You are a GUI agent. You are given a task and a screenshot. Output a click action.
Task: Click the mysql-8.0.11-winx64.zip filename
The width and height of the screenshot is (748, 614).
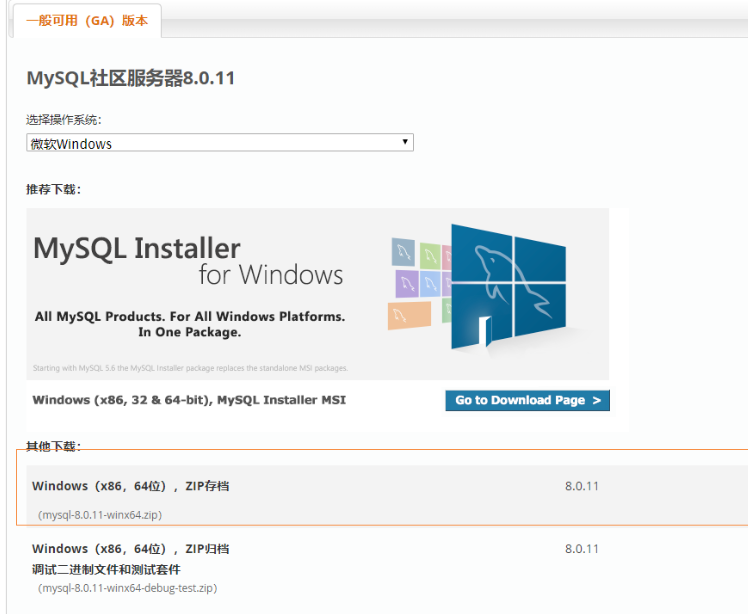pos(100,515)
